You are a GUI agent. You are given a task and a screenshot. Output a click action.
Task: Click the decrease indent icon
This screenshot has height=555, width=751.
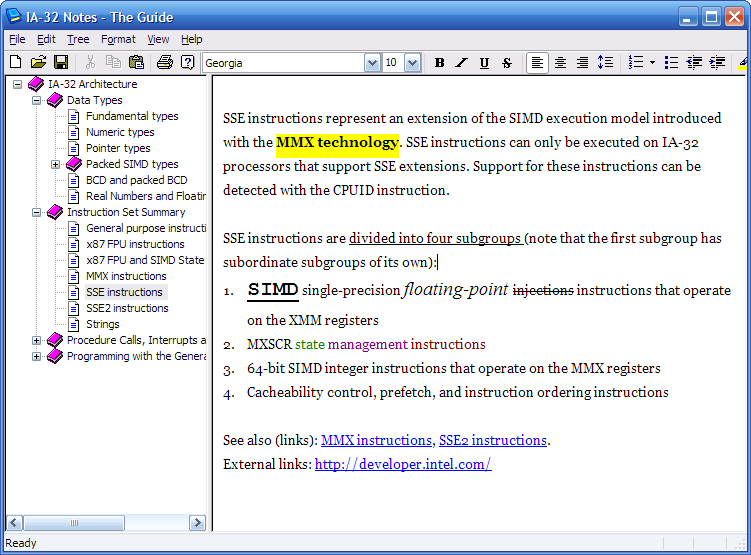coord(694,63)
